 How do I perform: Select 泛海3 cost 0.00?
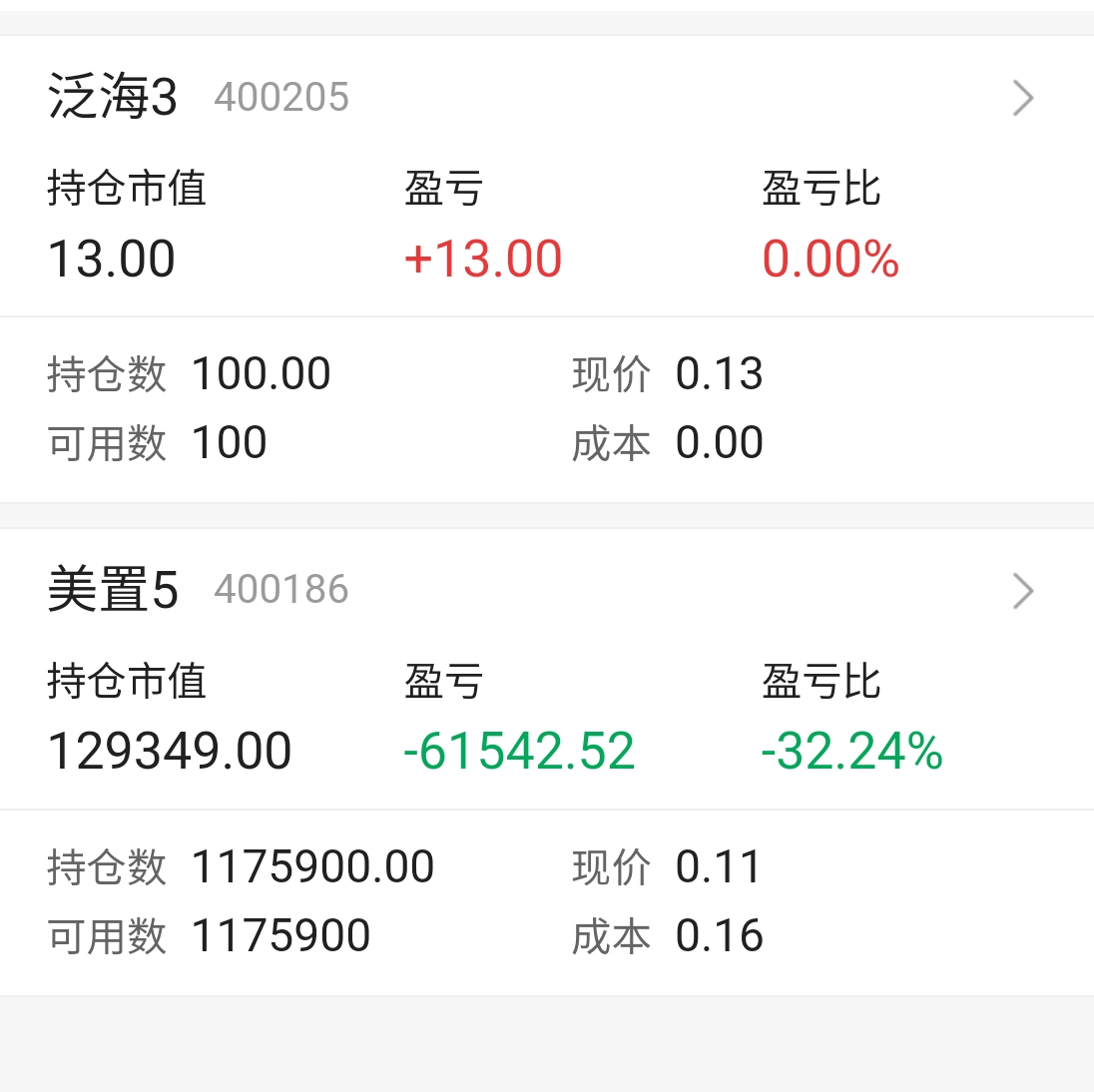tap(720, 442)
